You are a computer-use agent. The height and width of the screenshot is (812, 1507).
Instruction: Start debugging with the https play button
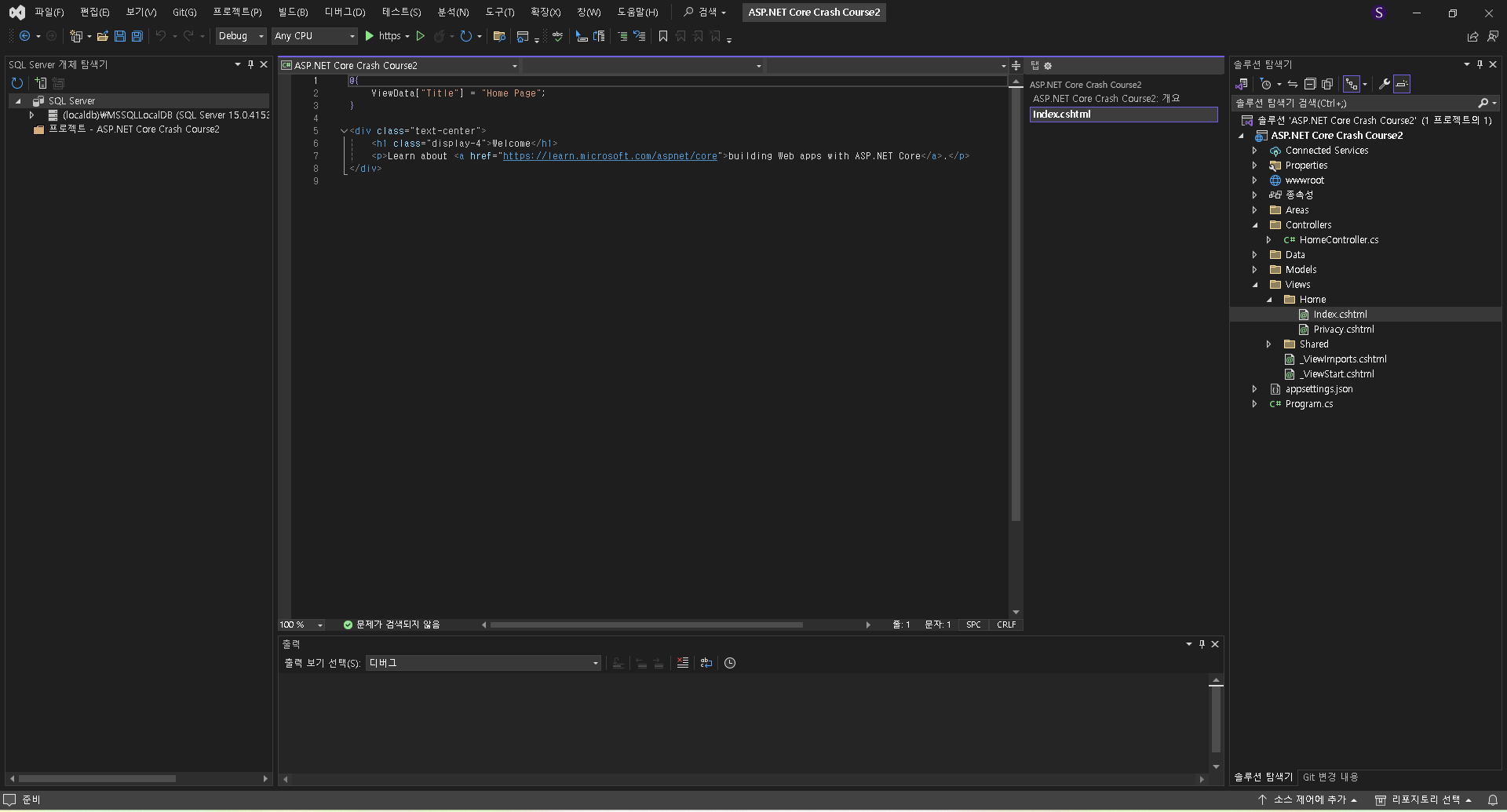(370, 36)
